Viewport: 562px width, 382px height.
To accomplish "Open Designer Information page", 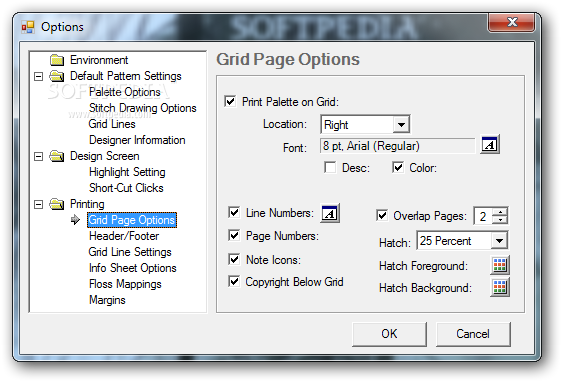I will (x=137, y=140).
